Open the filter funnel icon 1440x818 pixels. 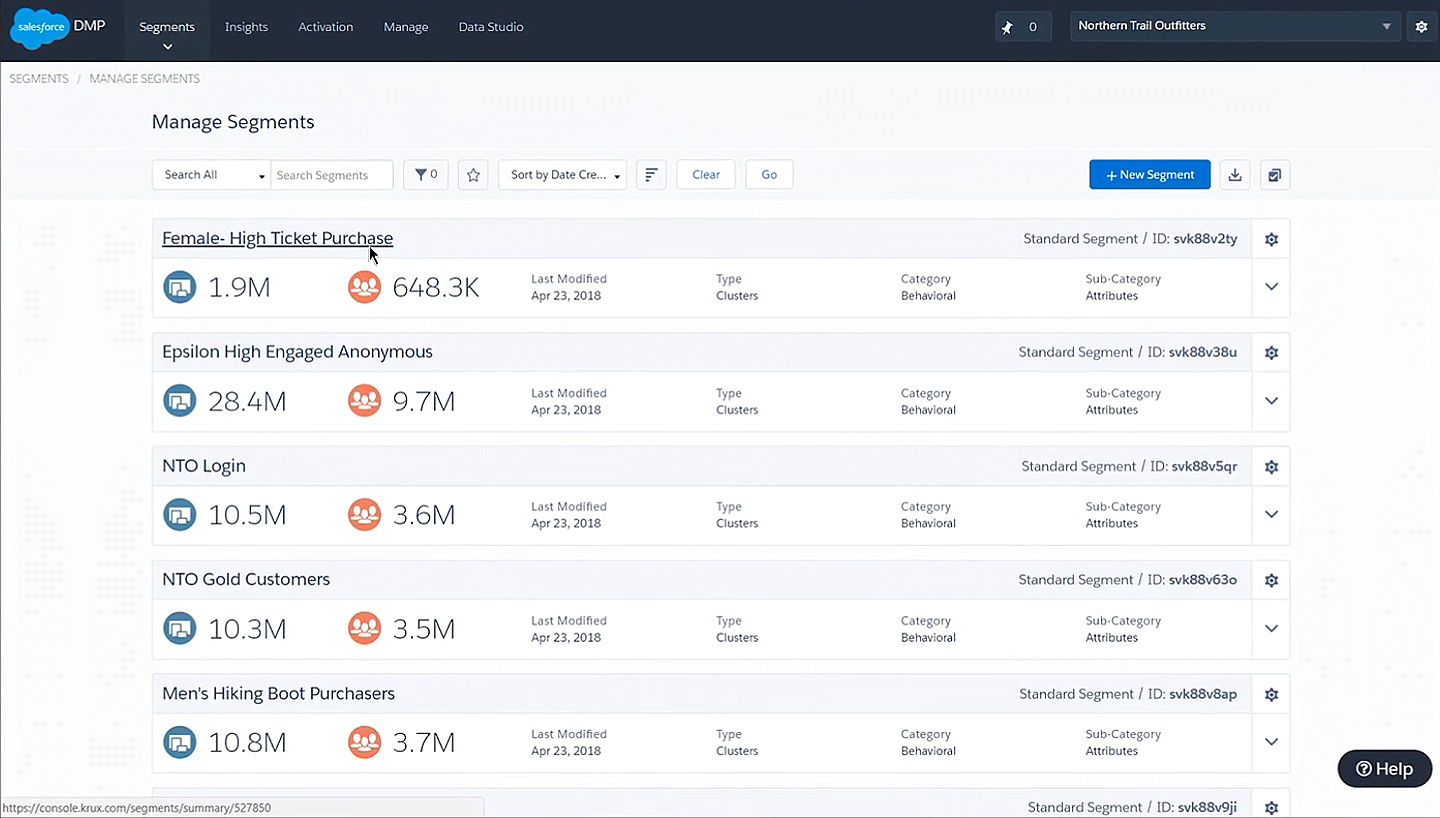pyautogui.click(x=425, y=174)
